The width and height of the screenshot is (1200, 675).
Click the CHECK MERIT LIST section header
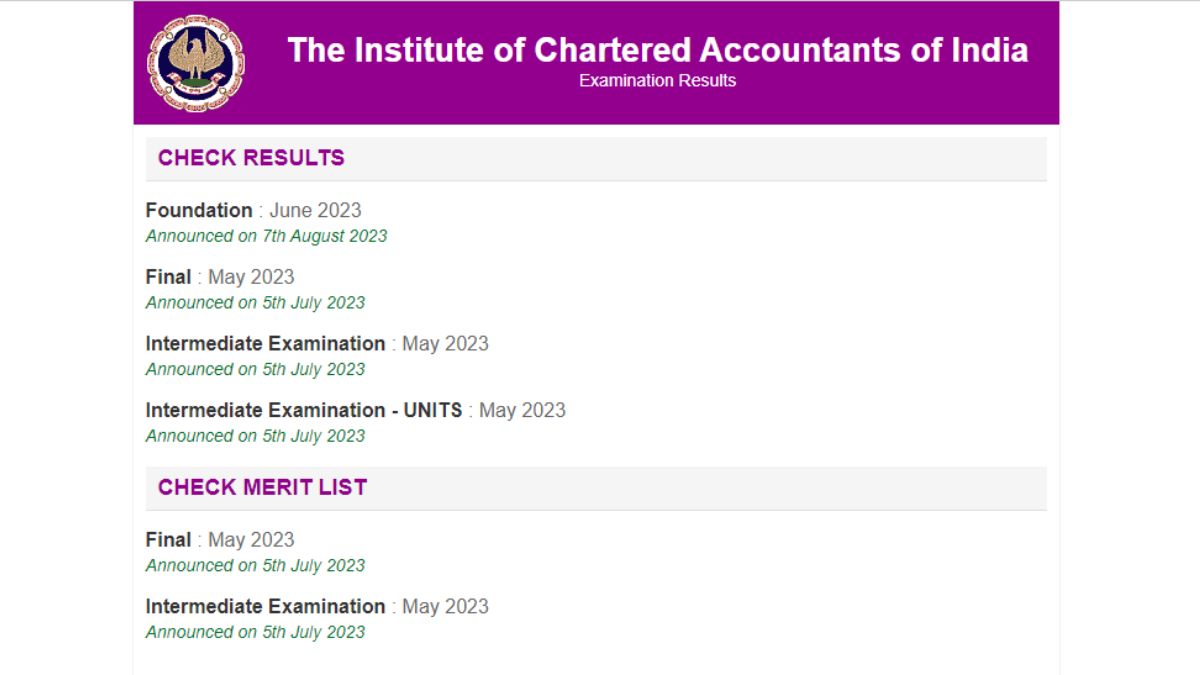coord(265,487)
